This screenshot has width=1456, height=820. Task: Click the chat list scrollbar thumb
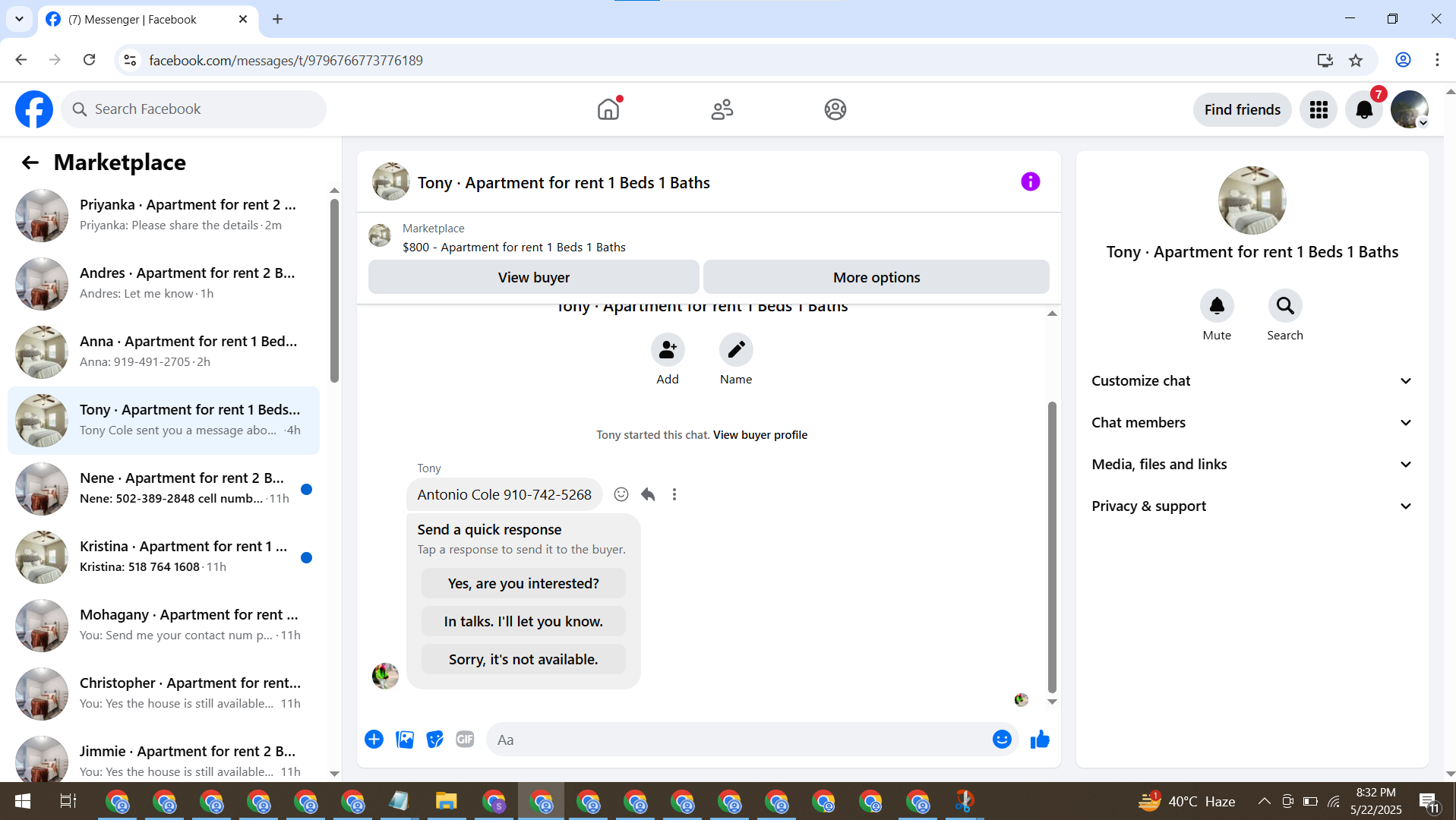pyautogui.click(x=334, y=290)
